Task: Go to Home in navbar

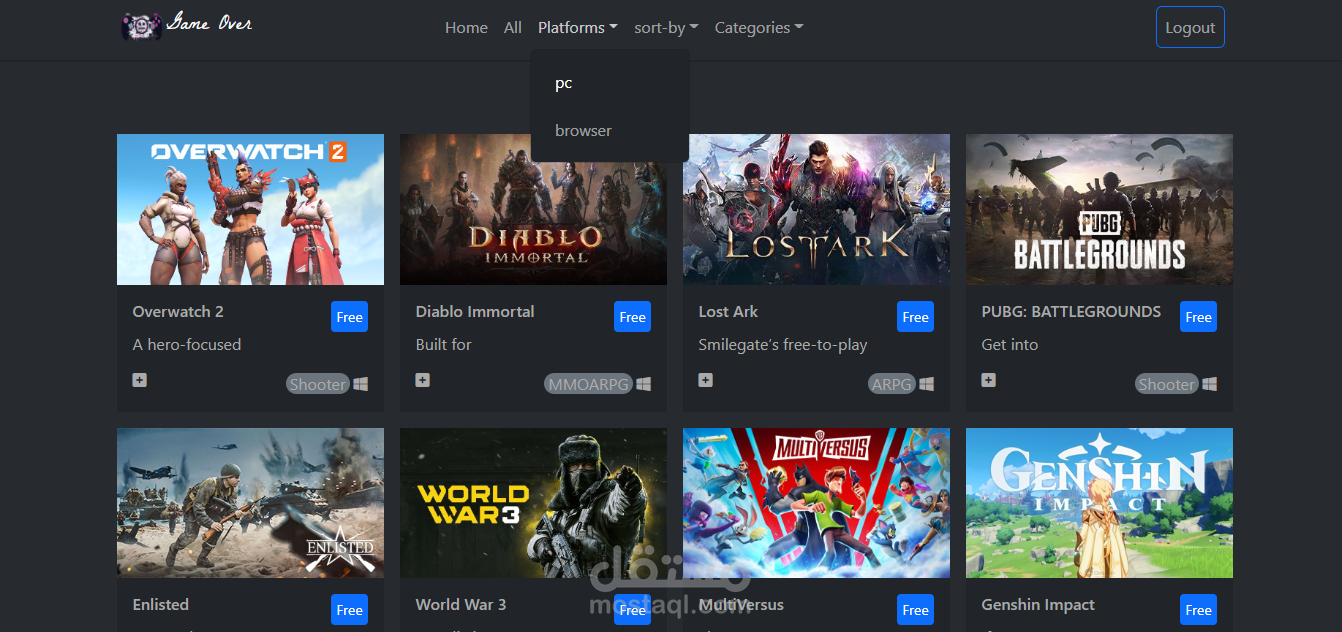Action: (466, 28)
